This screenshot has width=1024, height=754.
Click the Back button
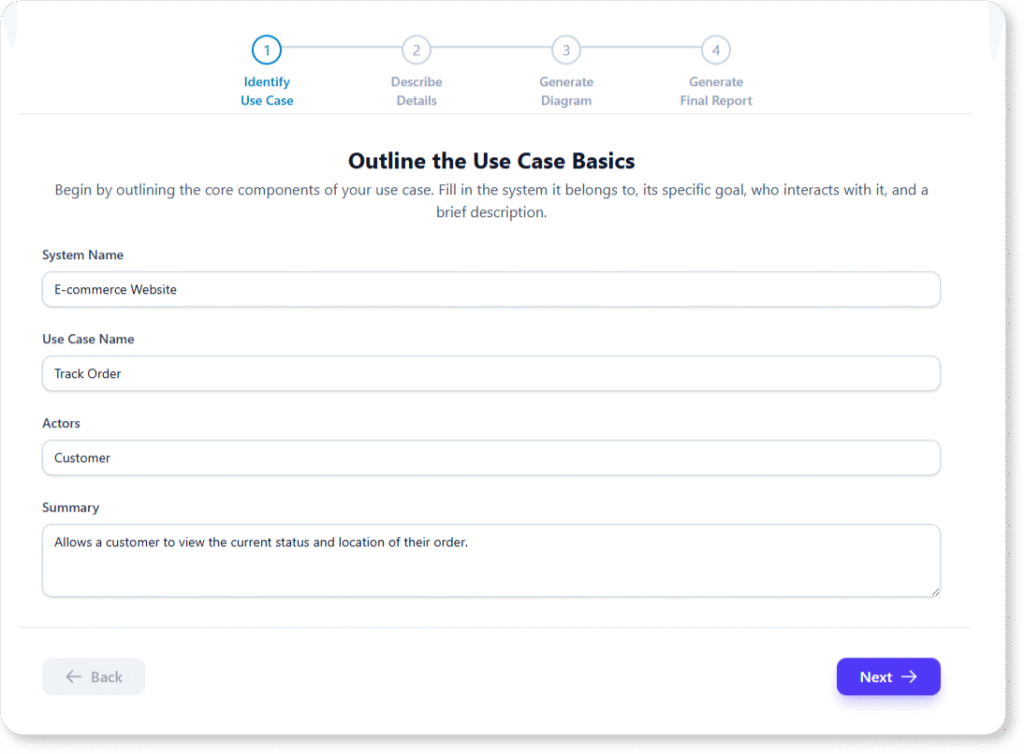coord(93,676)
